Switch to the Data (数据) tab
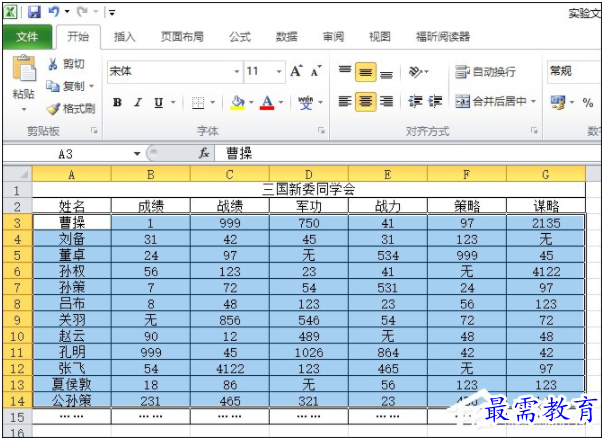606x441 pixels. tap(286, 37)
